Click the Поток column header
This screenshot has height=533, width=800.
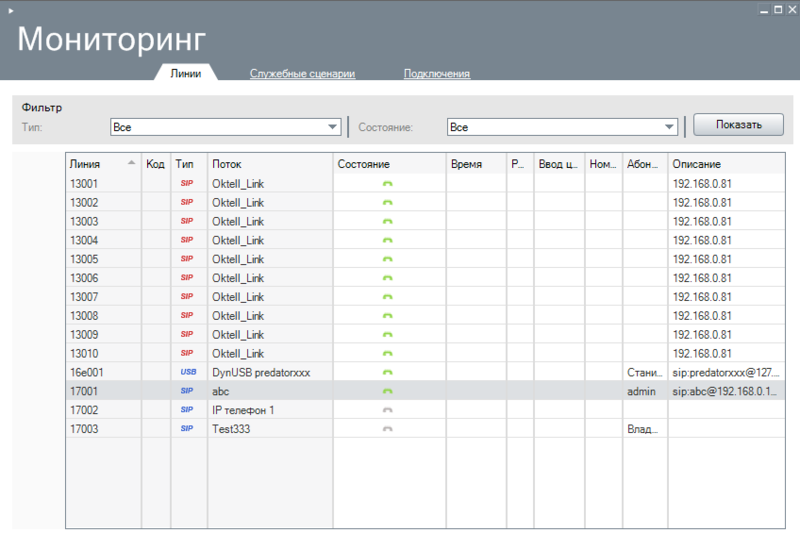227,163
